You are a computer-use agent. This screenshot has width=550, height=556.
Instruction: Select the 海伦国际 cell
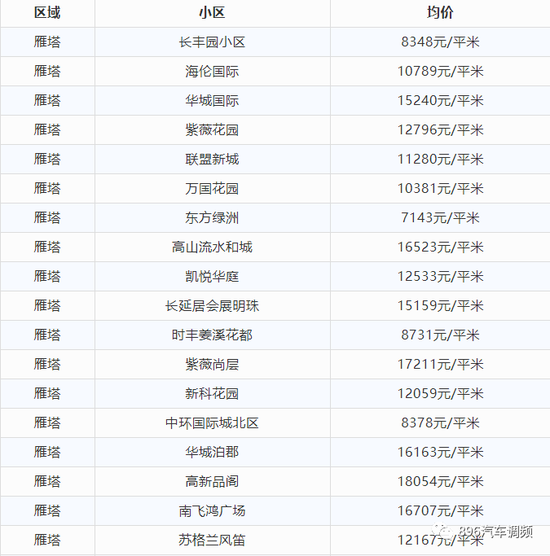(x=212, y=72)
